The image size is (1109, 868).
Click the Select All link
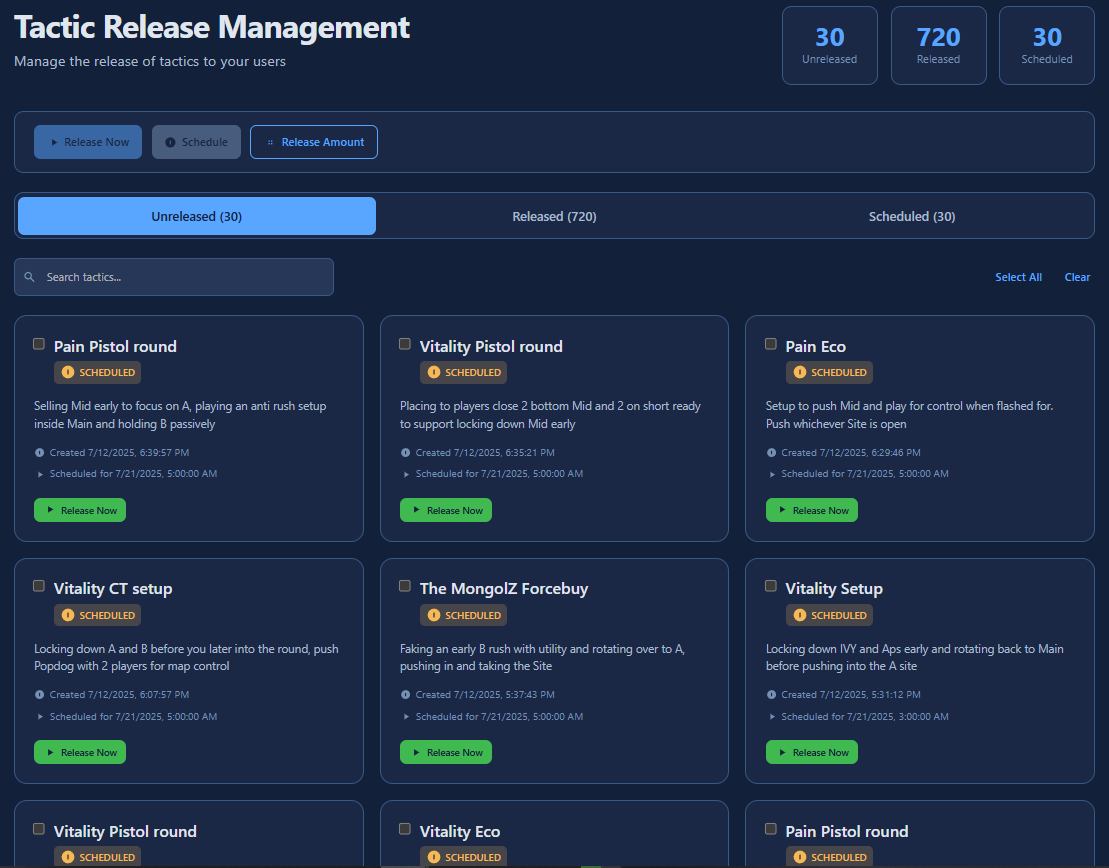(x=1018, y=277)
